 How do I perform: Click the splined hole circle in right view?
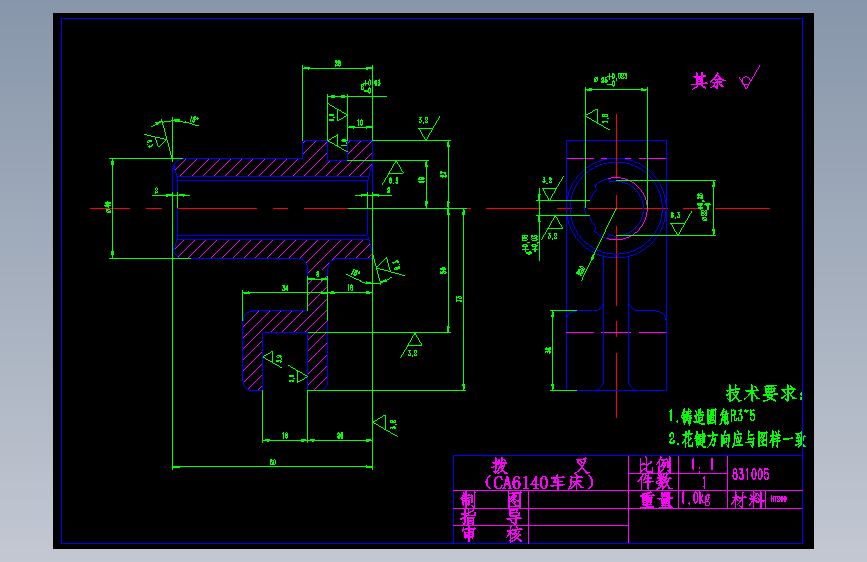pyautogui.click(x=616, y=209)
